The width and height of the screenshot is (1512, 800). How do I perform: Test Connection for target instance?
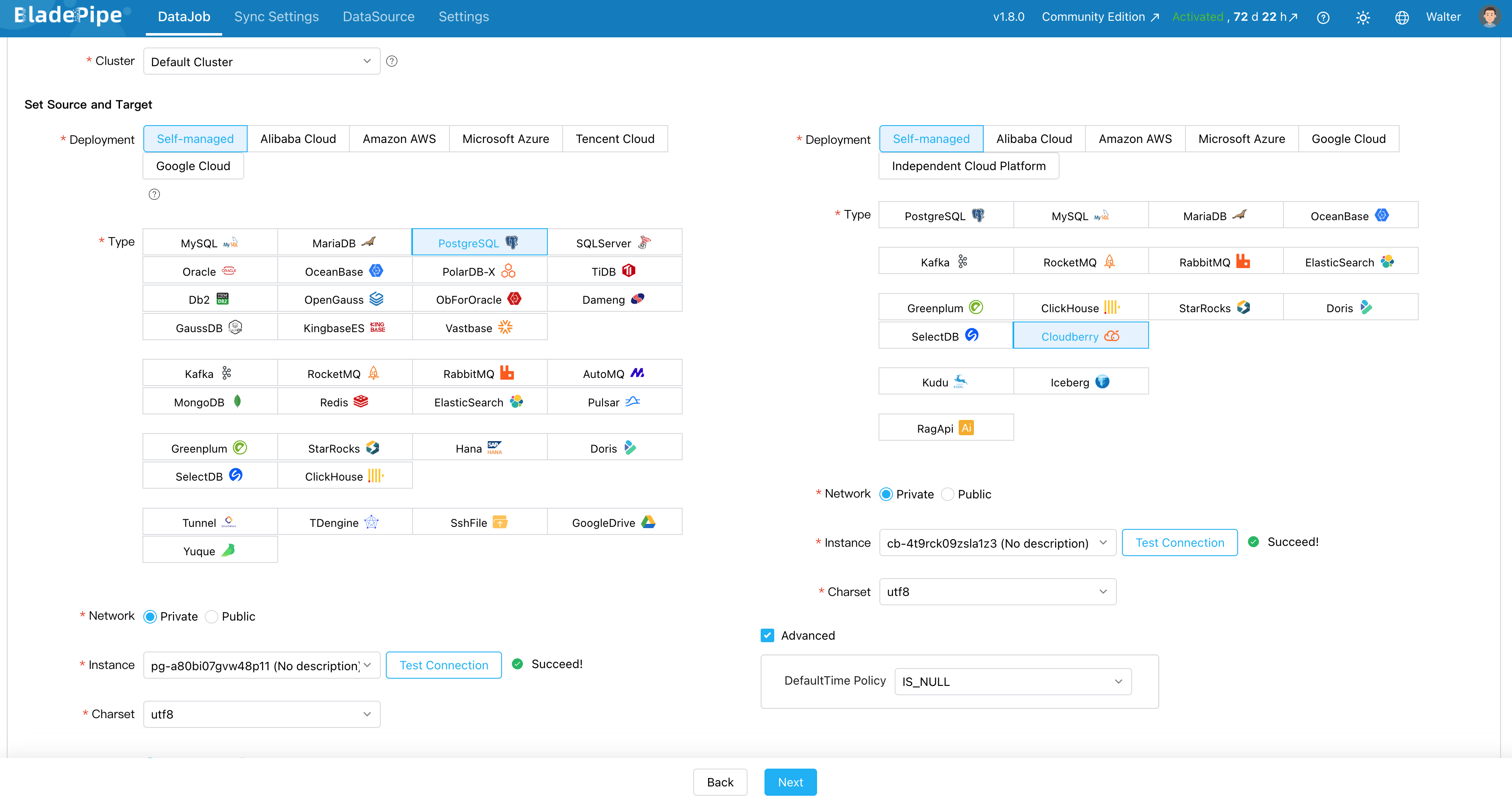click(x=1180, y=543)
